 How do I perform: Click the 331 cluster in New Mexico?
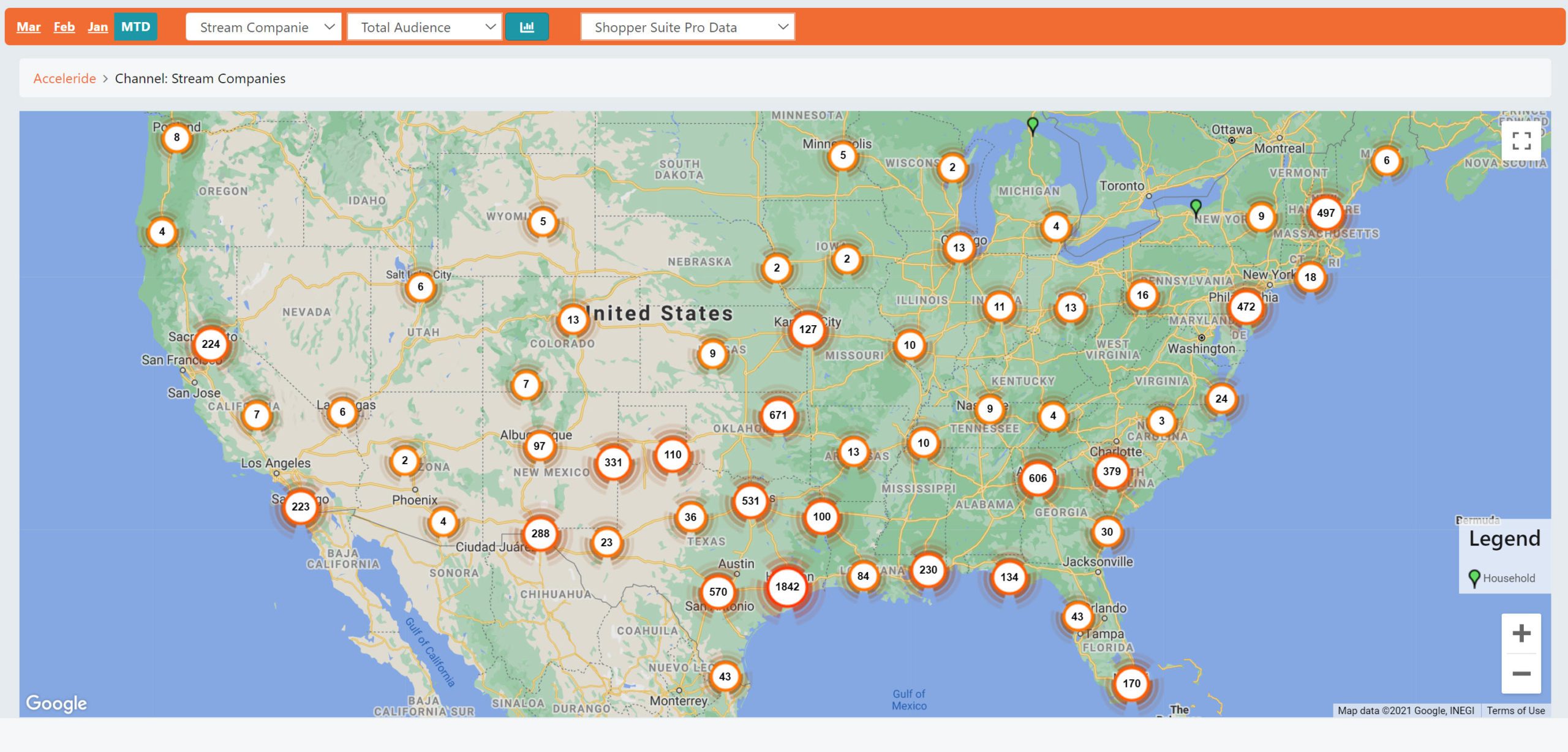613,462
